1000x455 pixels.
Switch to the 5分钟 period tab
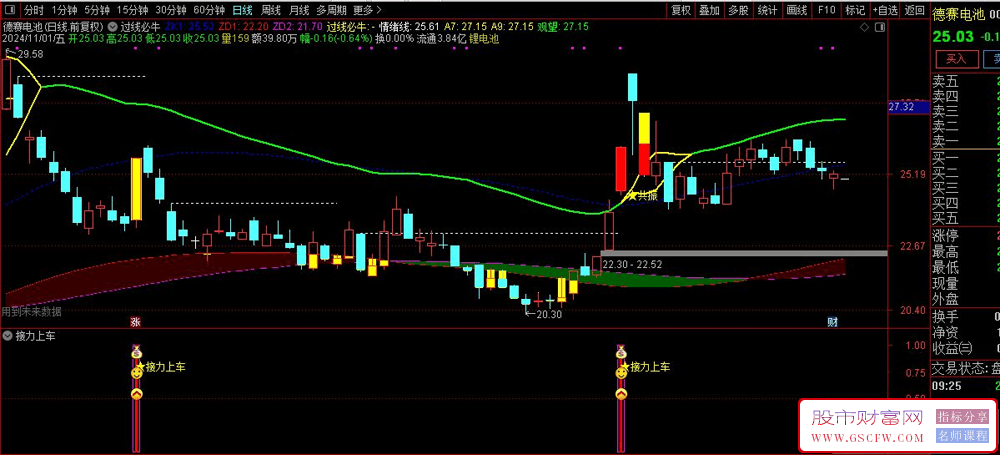(97, 10)
